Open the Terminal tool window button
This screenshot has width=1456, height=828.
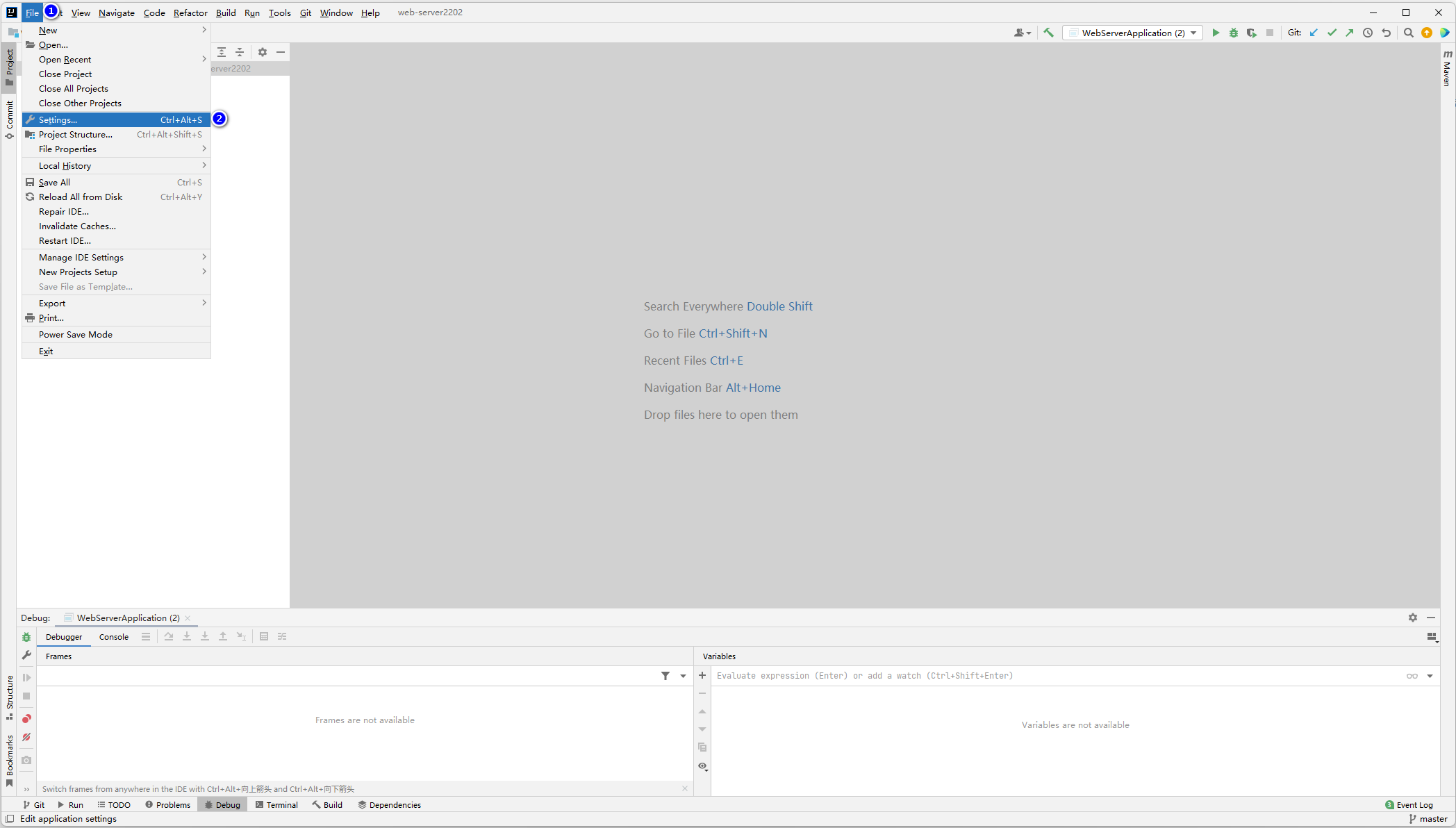[276, 805]
